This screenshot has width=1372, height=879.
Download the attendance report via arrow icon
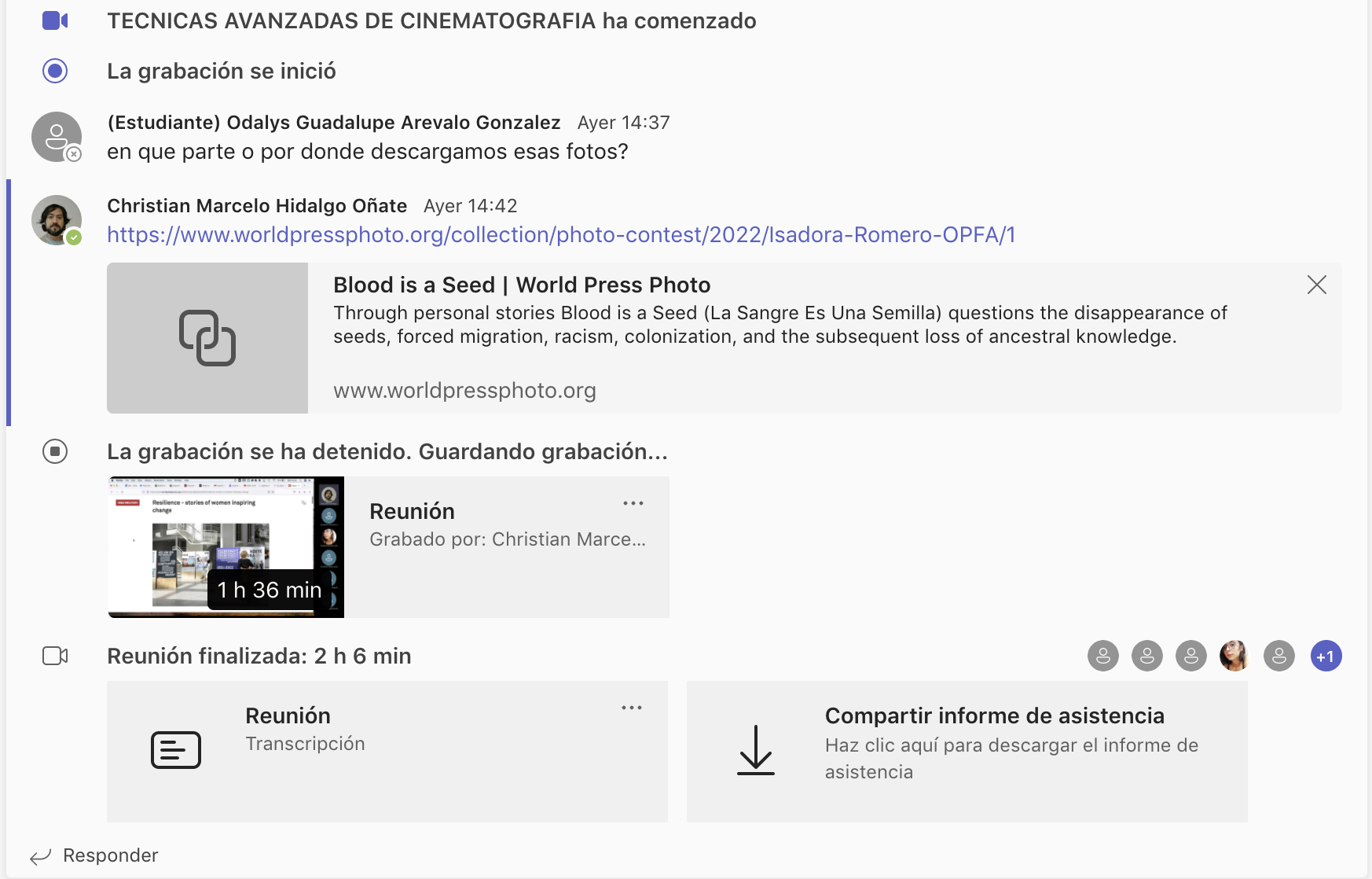click(x=756, y=750)
